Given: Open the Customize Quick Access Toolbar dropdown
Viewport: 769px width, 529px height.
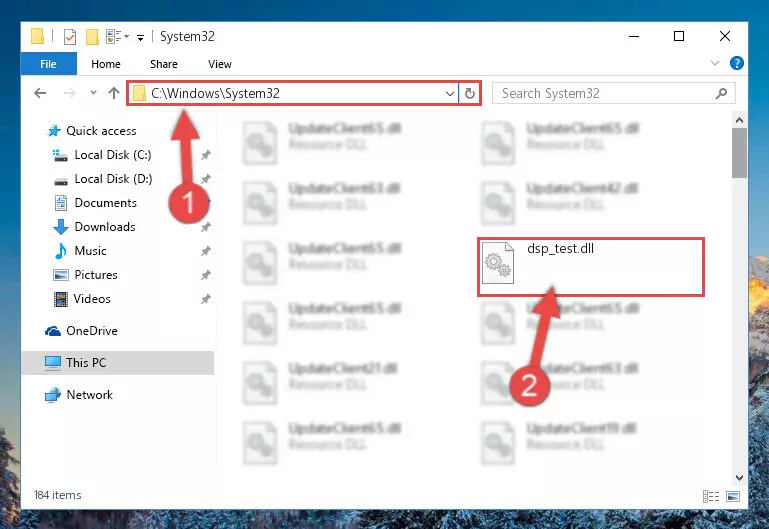Looking at the screenshot, I should (x=140, y=38).
